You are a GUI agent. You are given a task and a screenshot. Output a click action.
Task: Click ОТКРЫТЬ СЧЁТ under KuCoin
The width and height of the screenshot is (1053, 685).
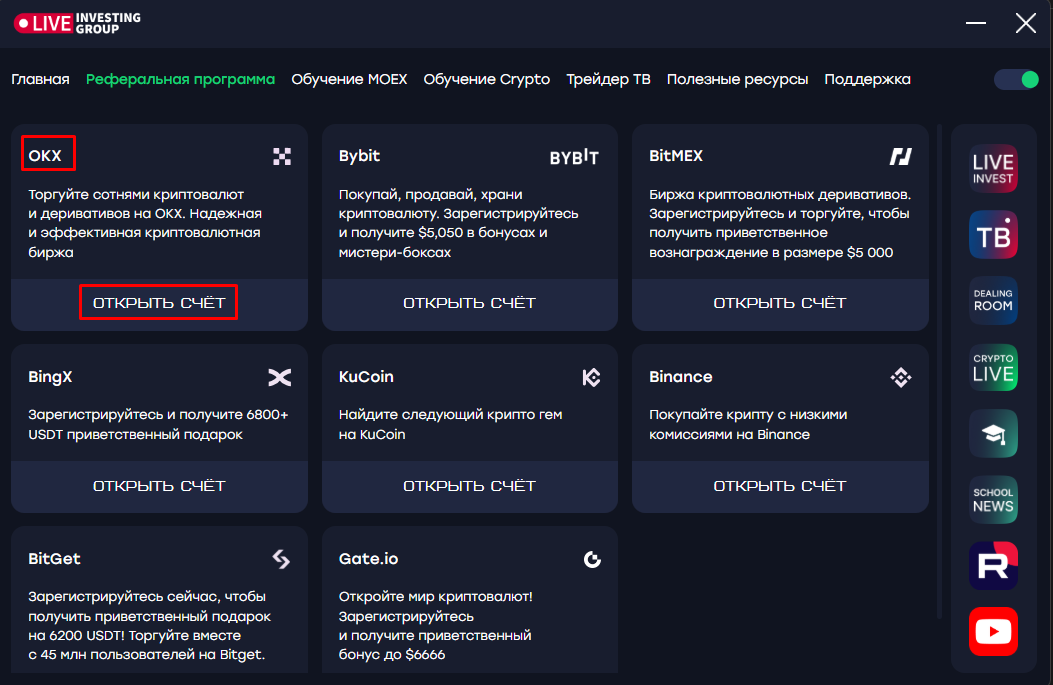[469, 486]
